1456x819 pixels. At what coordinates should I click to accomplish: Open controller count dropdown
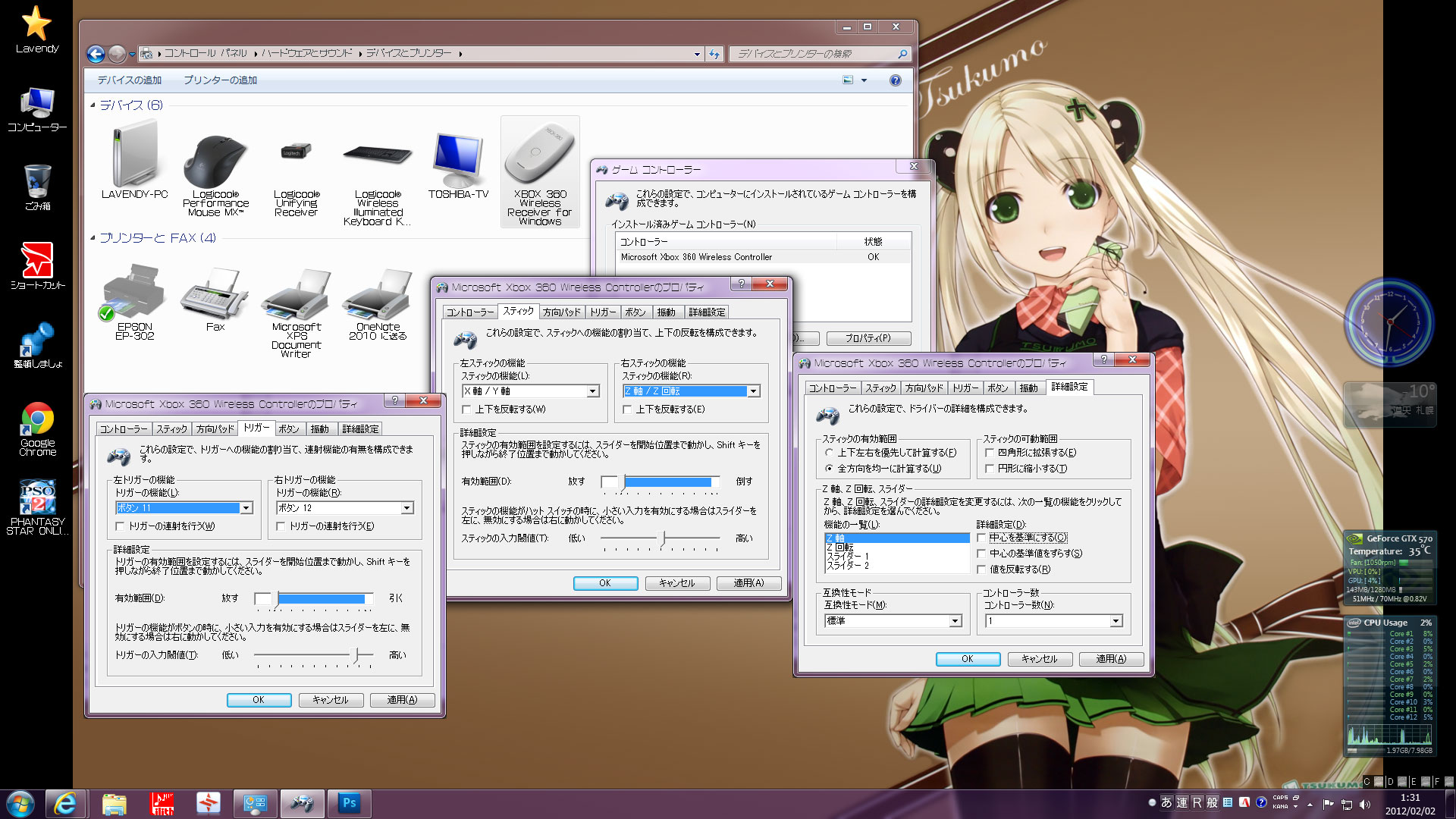(1116, 621)
